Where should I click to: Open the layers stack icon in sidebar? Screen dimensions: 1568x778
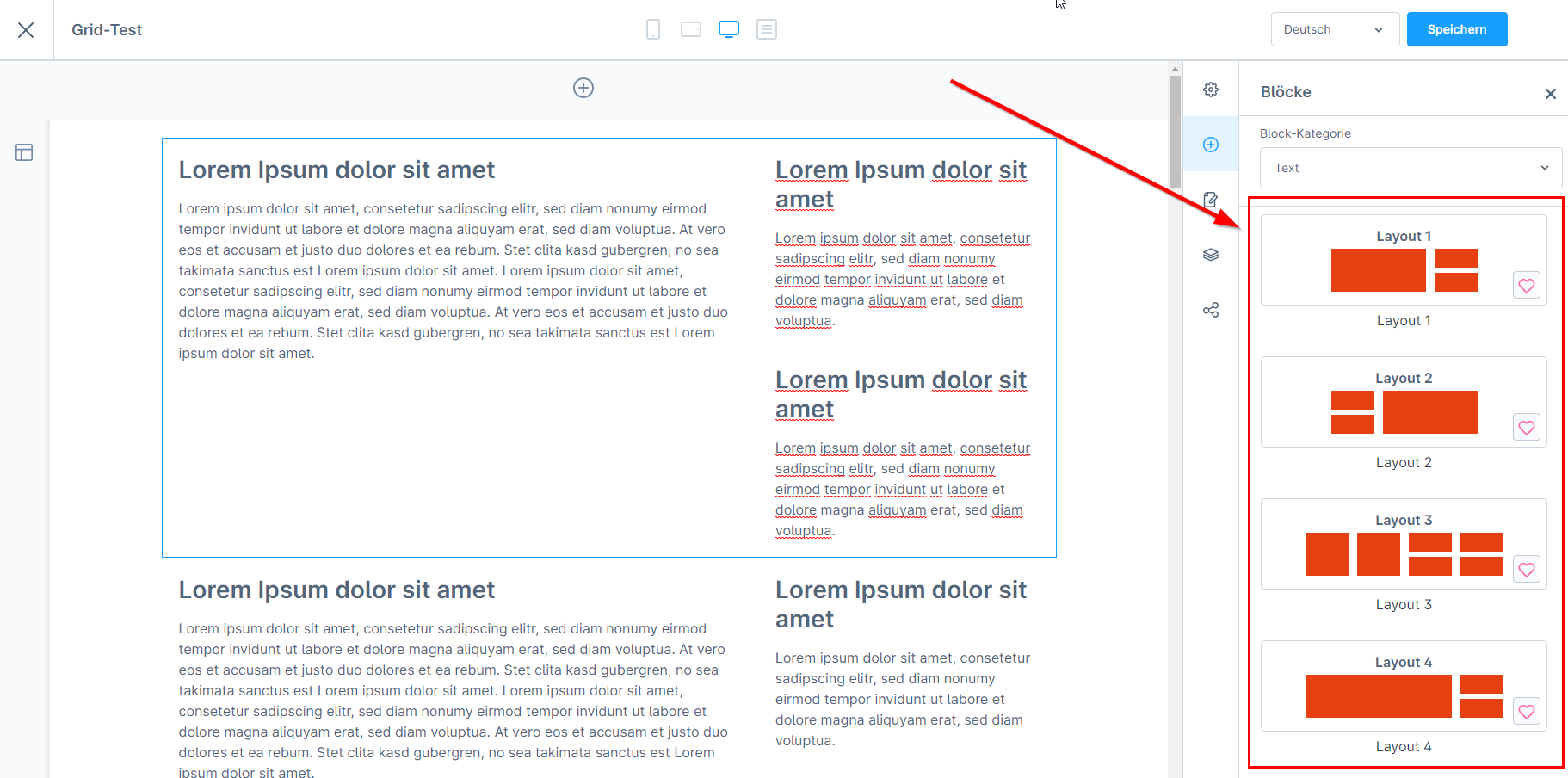point(1211,255)
